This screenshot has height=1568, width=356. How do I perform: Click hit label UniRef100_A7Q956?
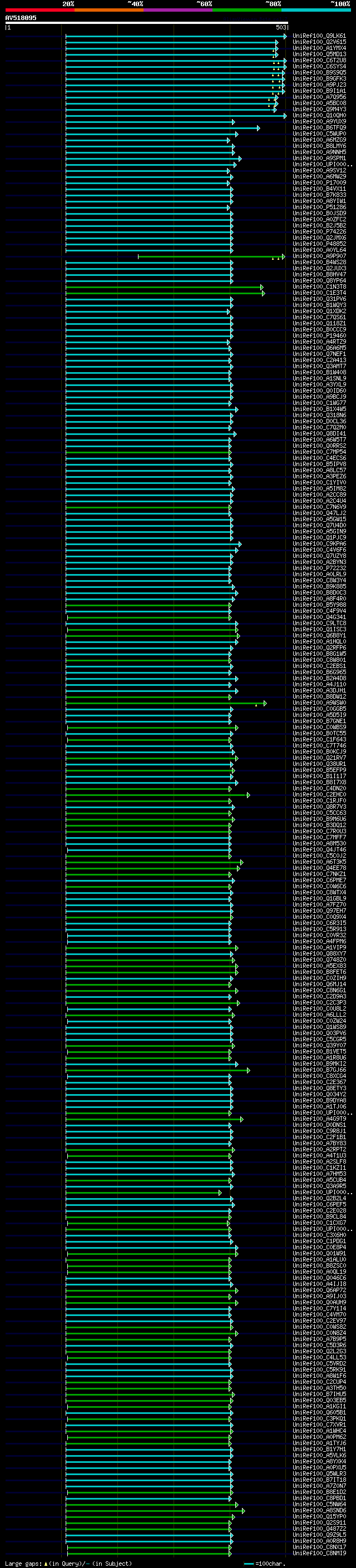(319, 97)
